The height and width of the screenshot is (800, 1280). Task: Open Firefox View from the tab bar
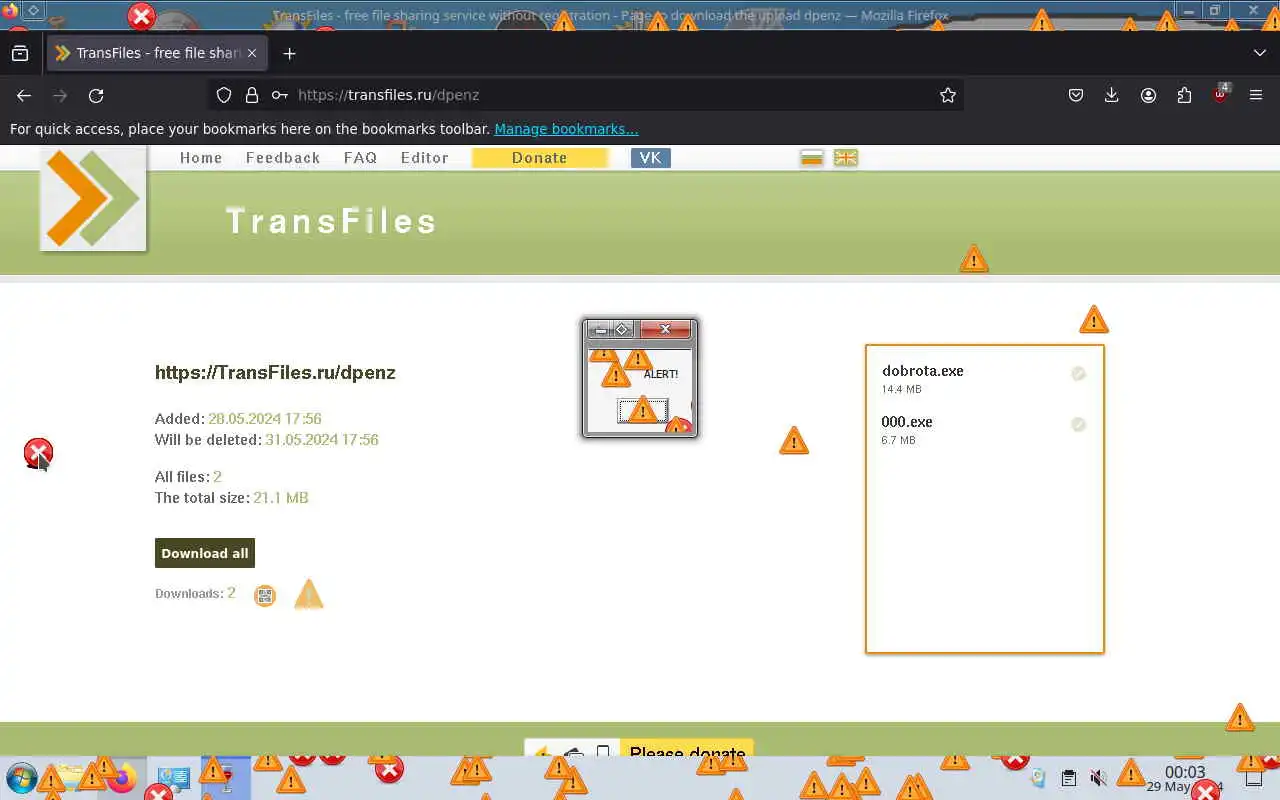click(x=20, y=53)
